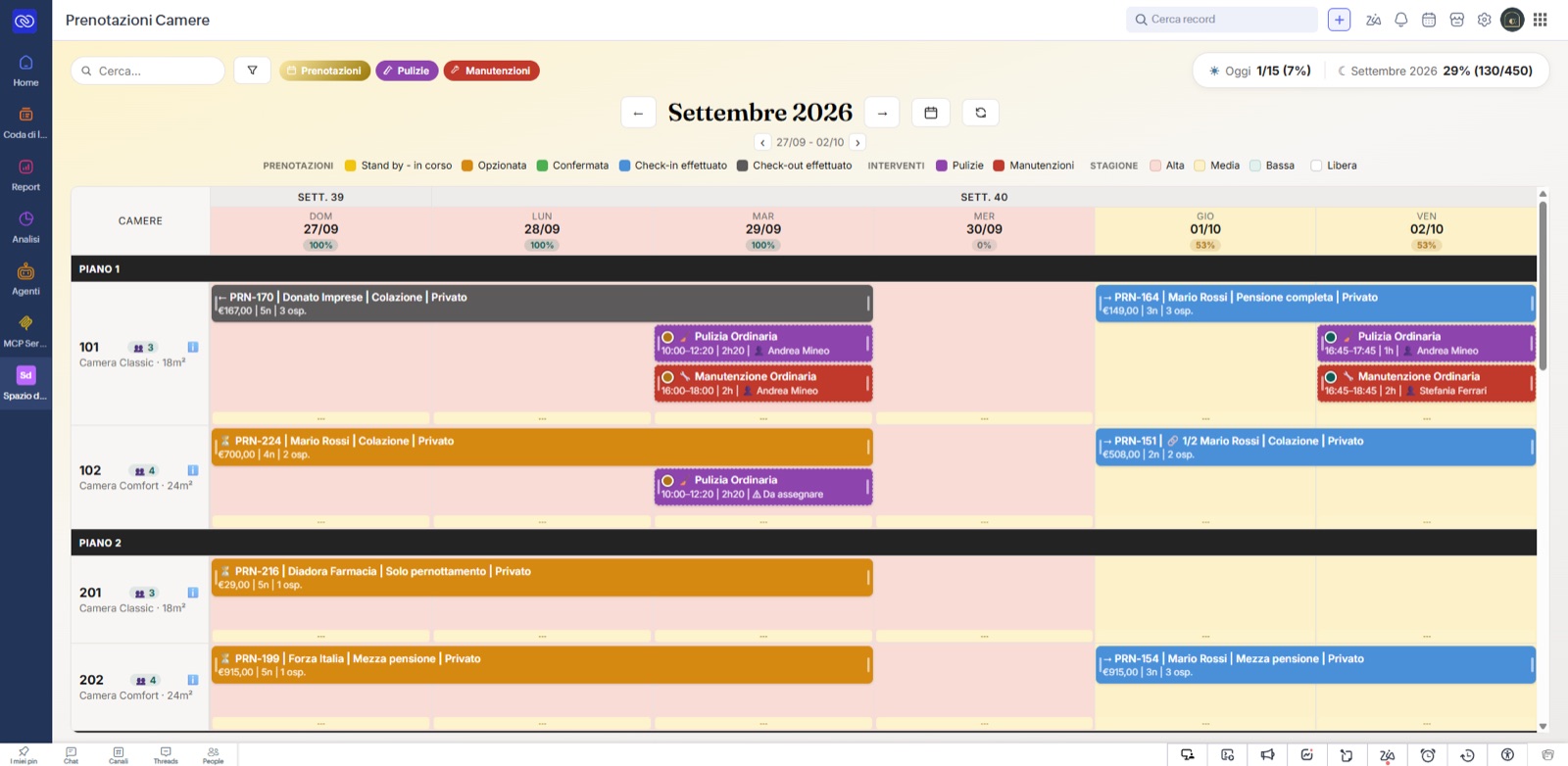Click the Oggi 1/15 (7%) occupancy indicator

pos(1260,71)
